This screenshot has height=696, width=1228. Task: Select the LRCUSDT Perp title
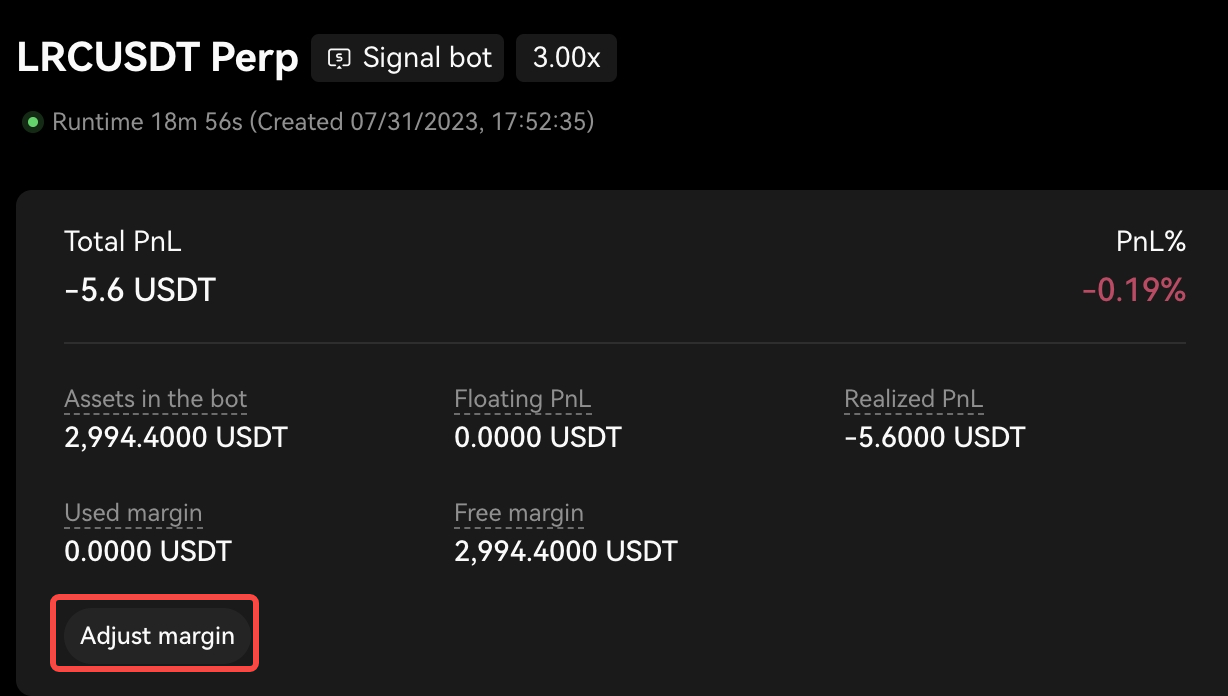click(x=158, y=58)
